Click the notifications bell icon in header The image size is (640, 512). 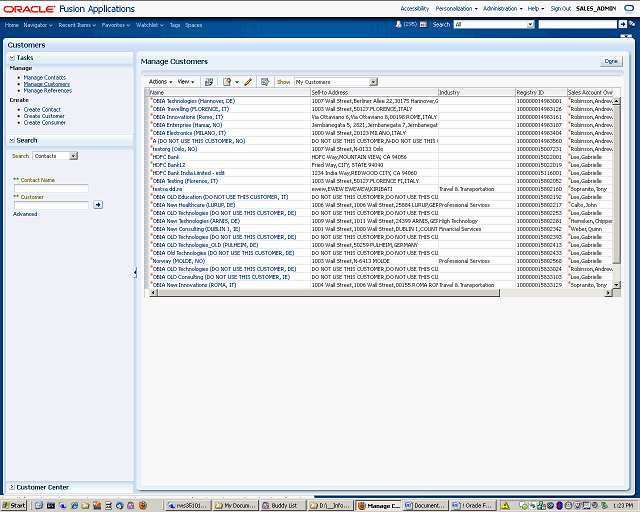[x=400, y=23]
